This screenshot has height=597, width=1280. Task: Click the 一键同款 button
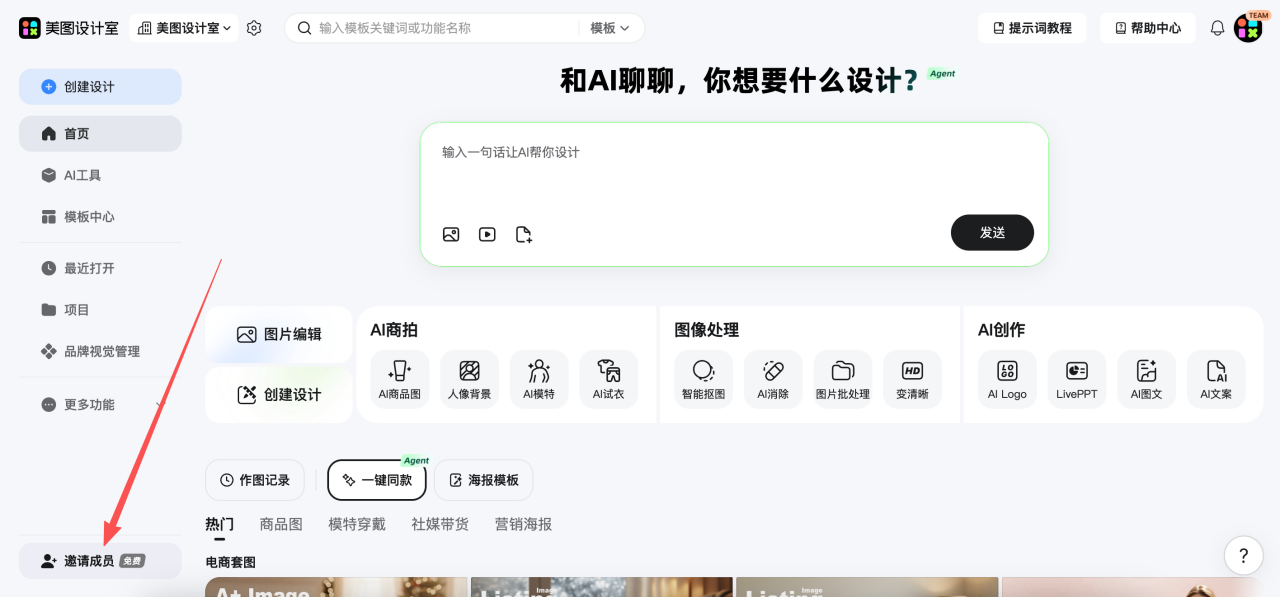click(377, 480)
